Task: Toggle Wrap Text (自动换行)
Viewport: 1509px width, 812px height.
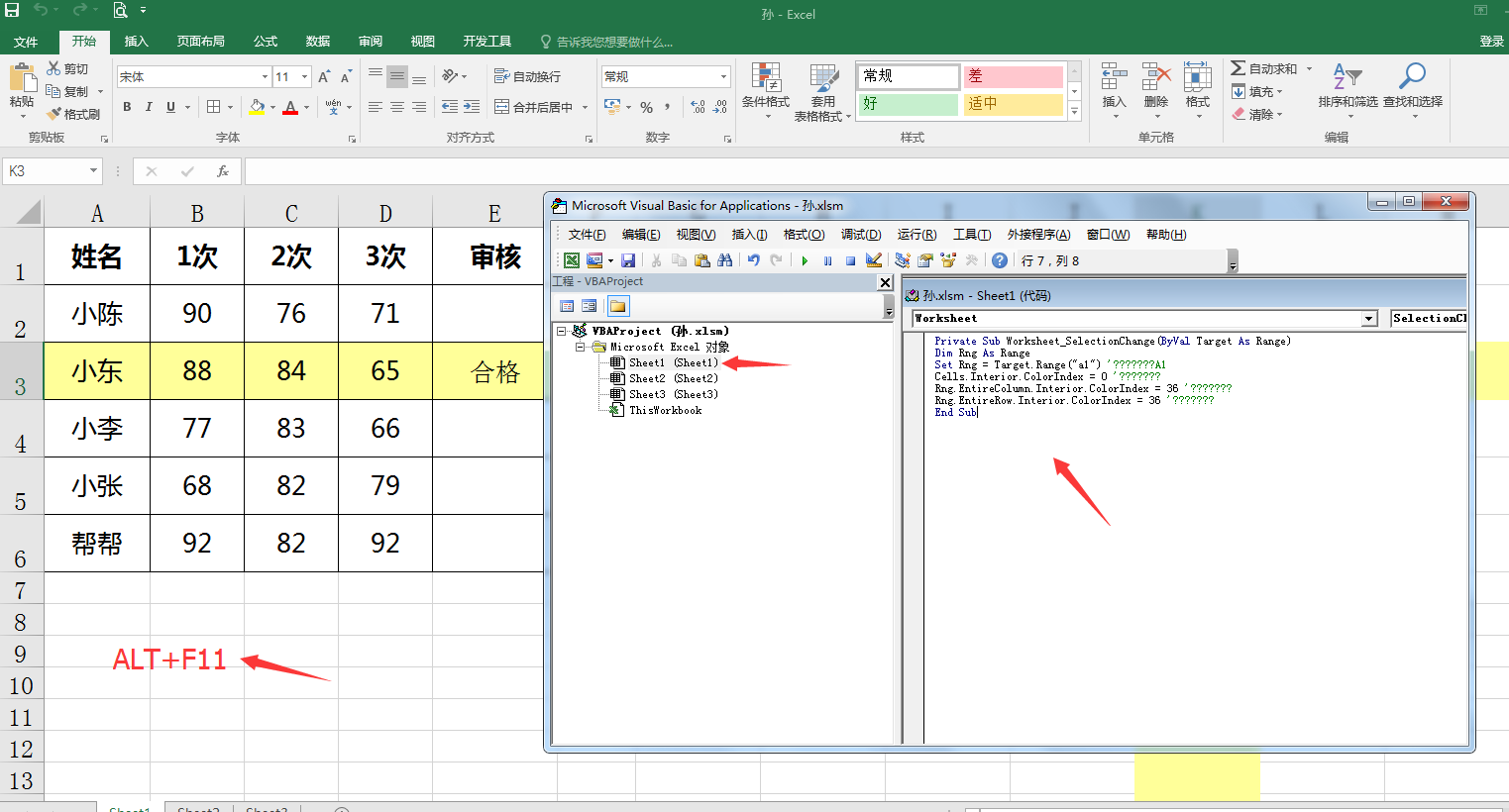Action: pos(527,76)
